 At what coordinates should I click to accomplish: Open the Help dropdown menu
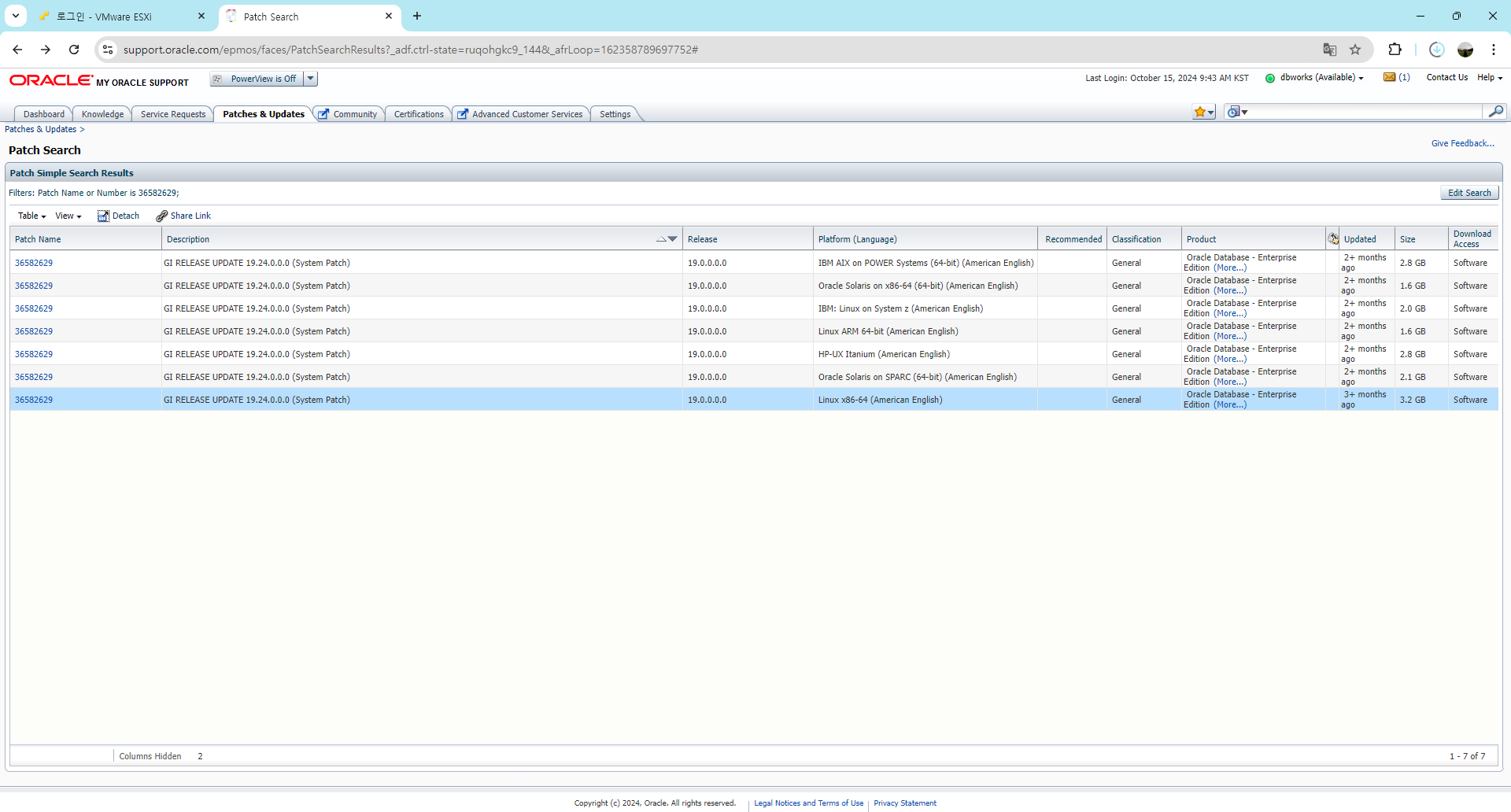coord(1490,78)
